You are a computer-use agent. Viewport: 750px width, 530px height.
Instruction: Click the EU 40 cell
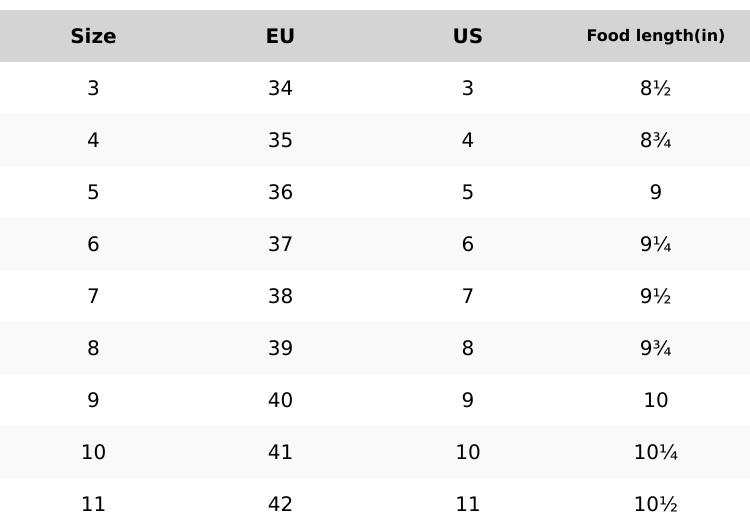[280, 401]
